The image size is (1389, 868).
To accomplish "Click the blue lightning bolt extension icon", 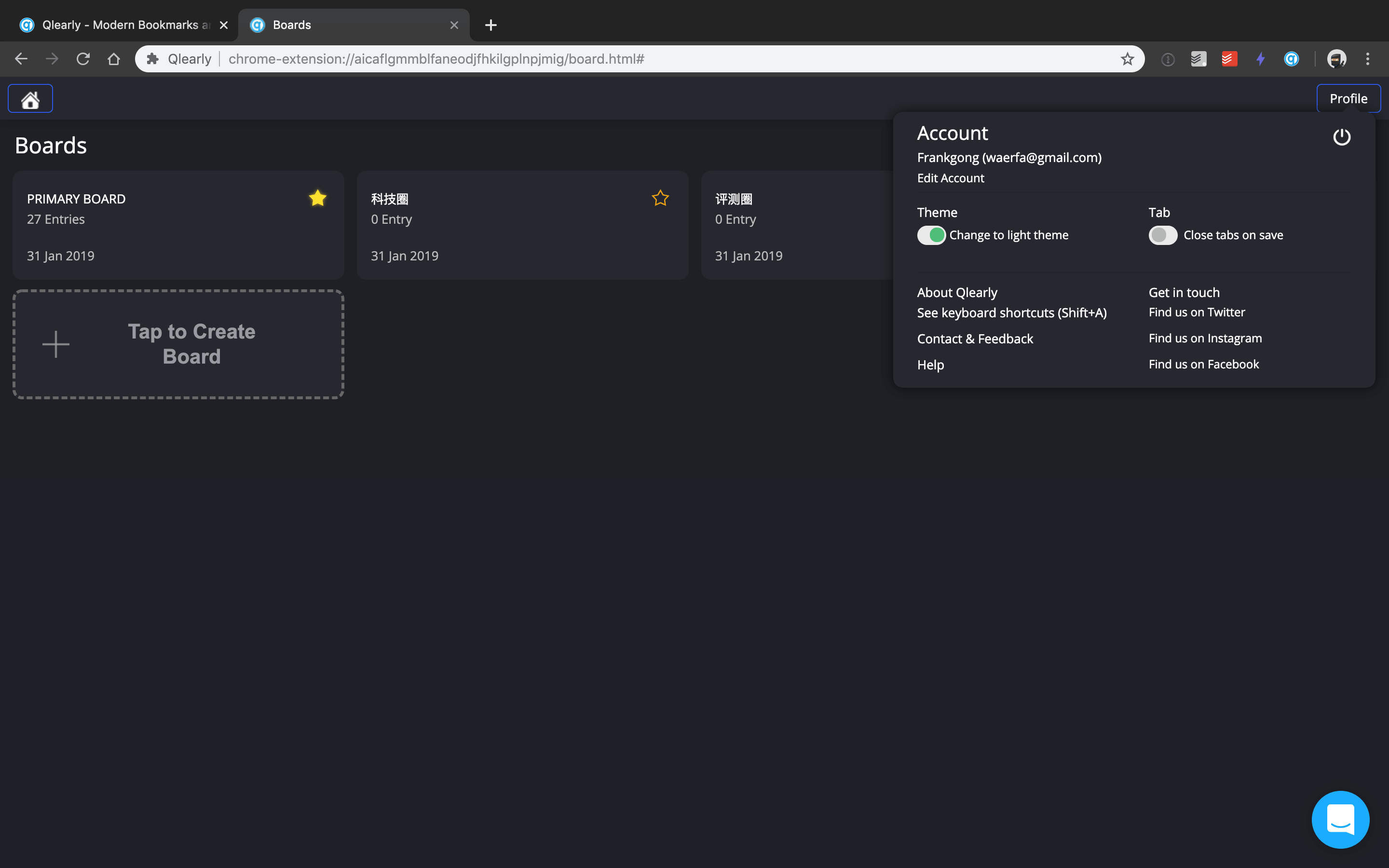I will [x=1260, y=58].
